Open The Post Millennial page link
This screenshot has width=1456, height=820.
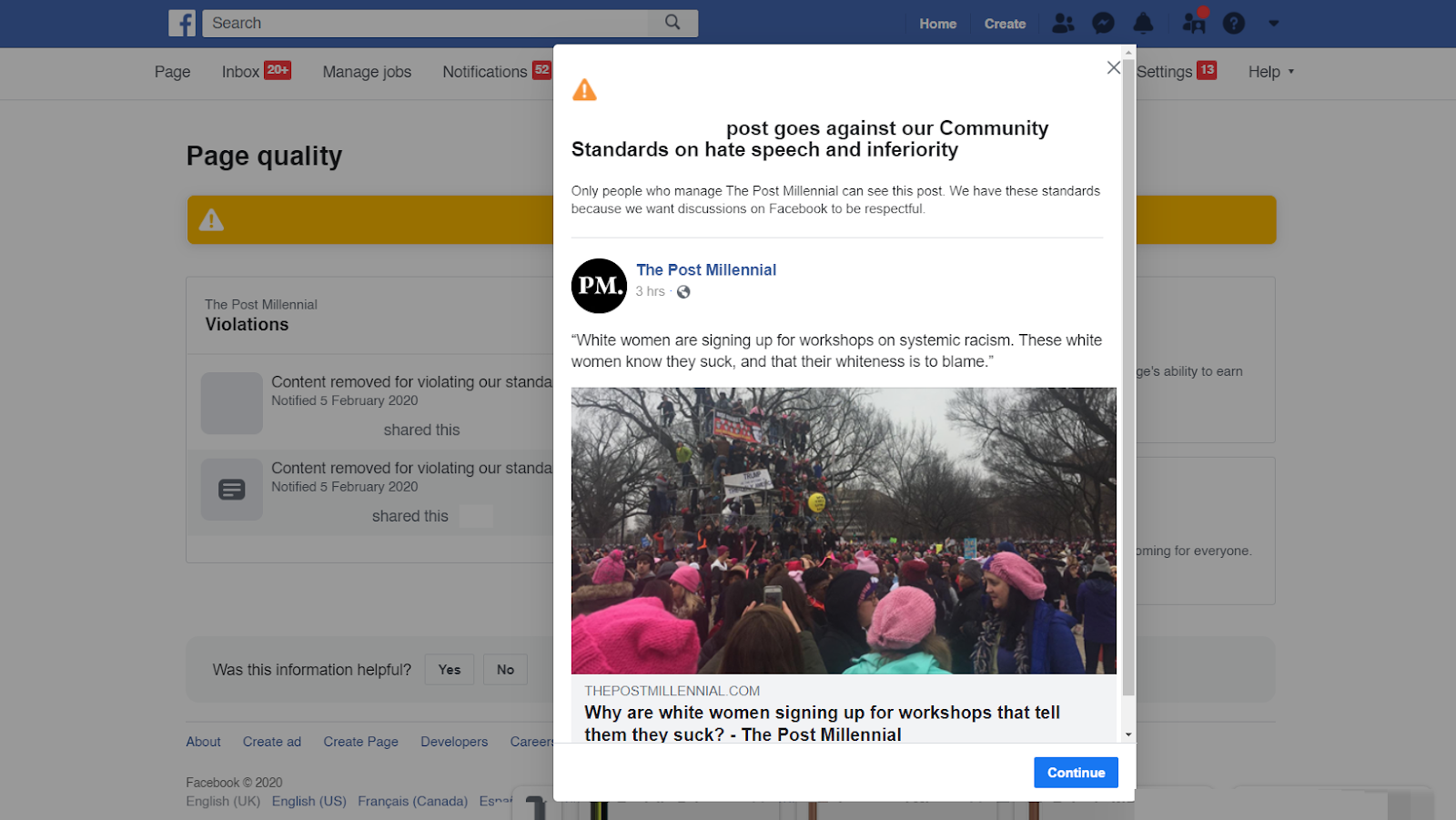(x=706, y=270)
